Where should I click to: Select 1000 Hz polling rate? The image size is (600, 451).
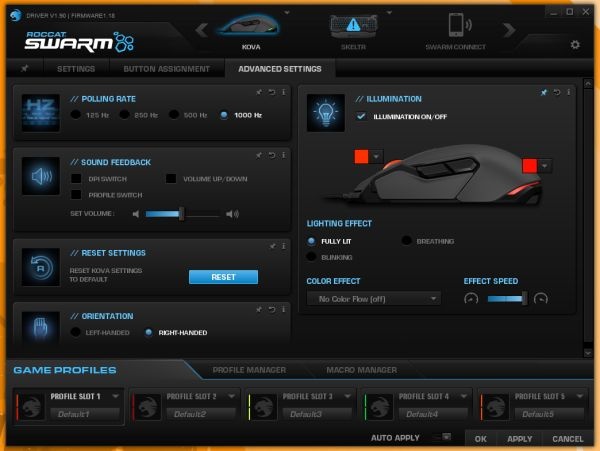click(x=224, y=115)
